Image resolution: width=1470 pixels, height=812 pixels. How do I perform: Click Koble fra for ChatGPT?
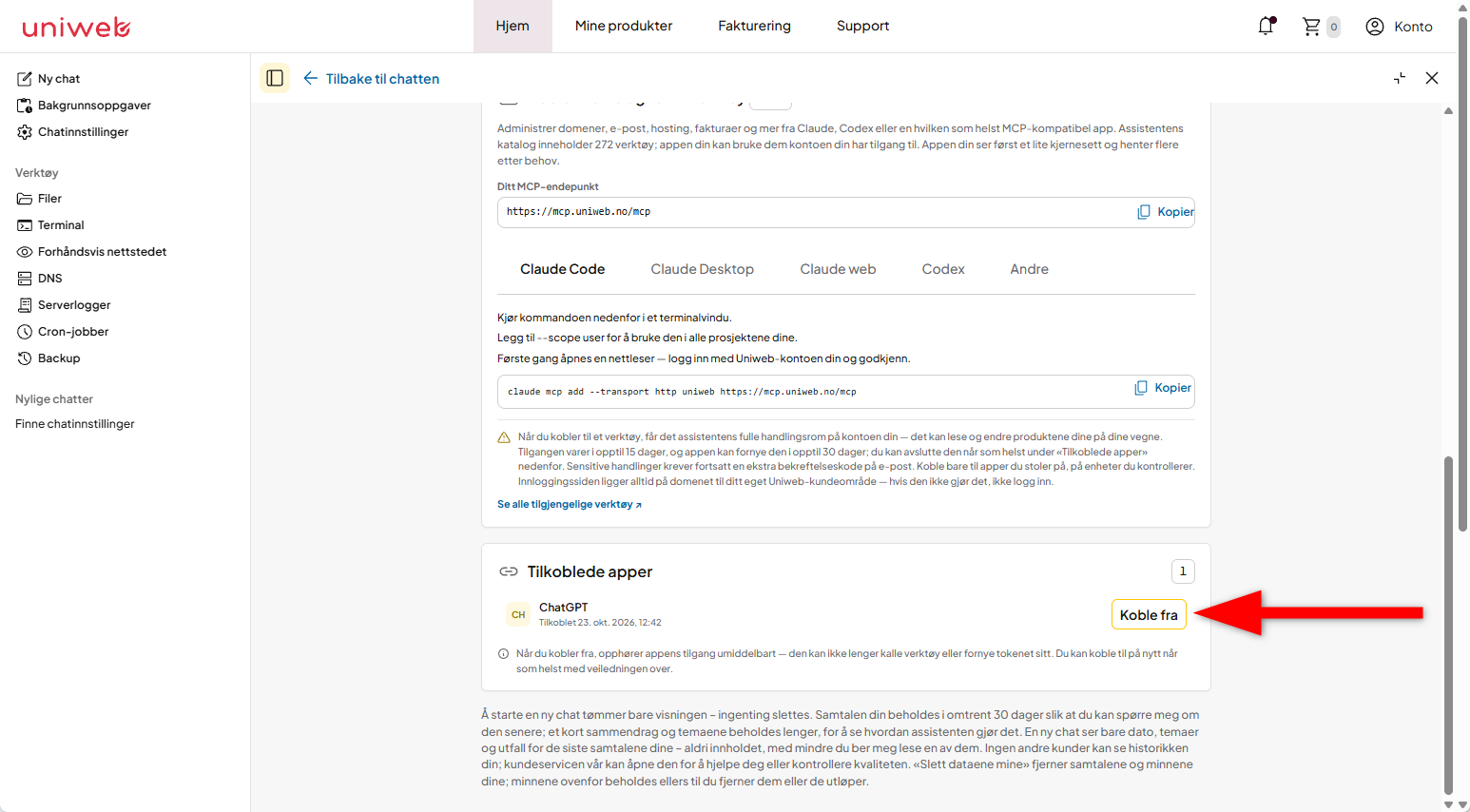pyautogui.click(x=1149, y=615)
